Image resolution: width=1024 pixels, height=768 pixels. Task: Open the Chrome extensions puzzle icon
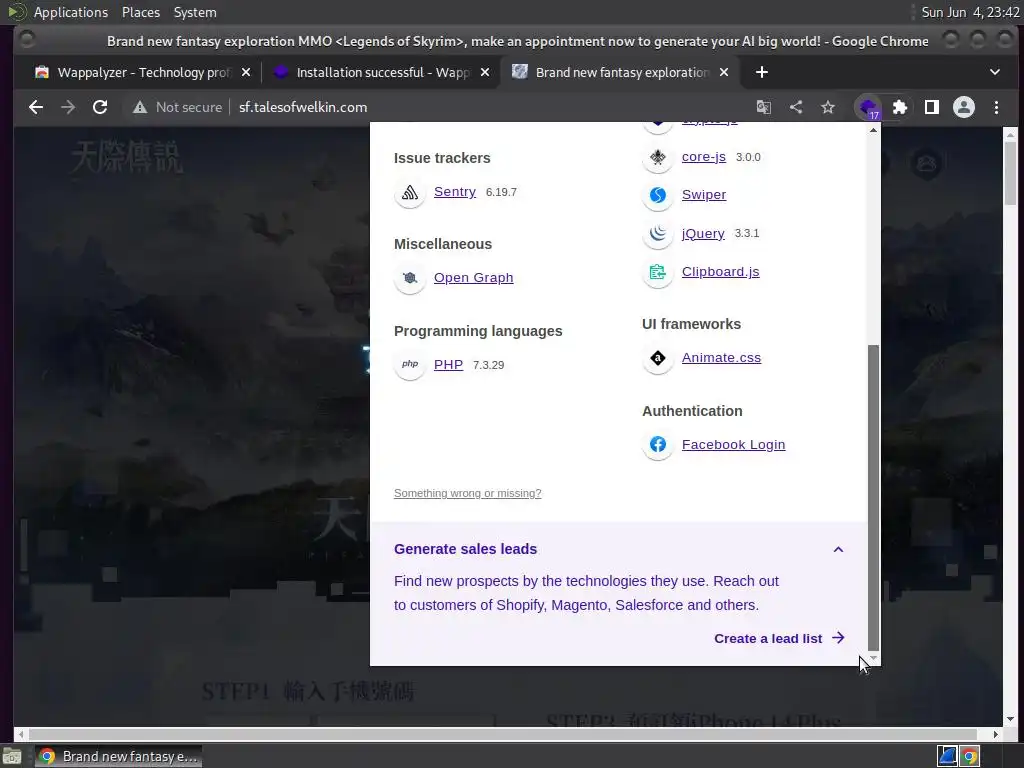[x=900, y=107]
